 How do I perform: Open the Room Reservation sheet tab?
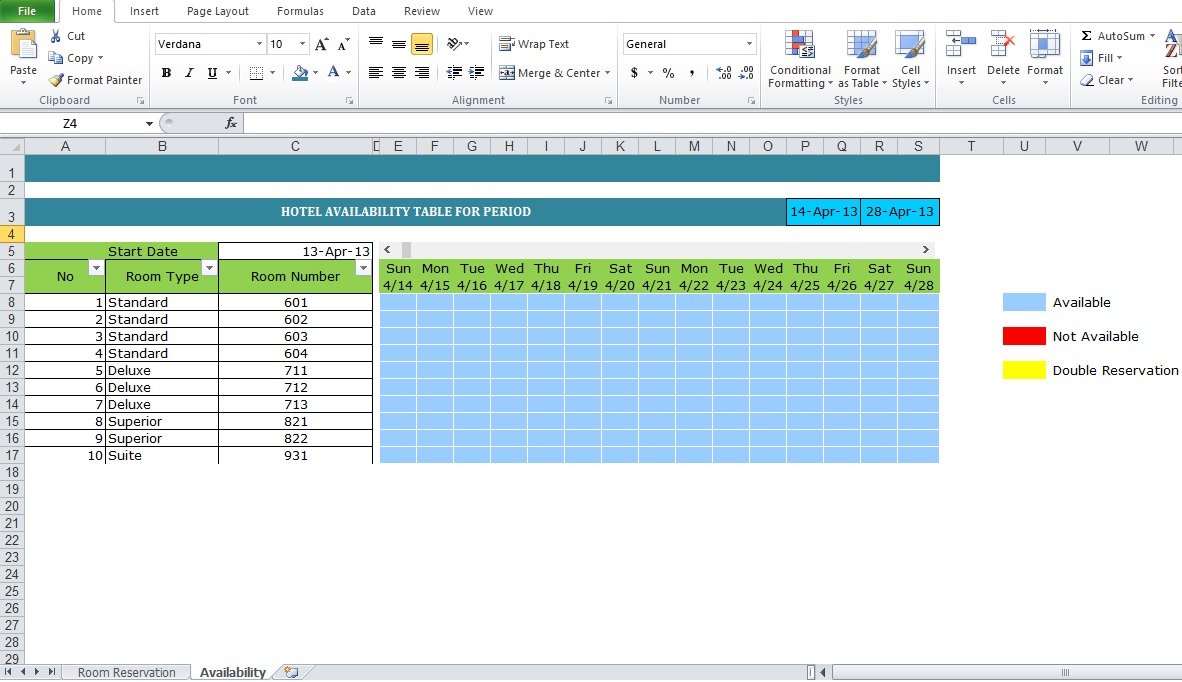[126, 672]
